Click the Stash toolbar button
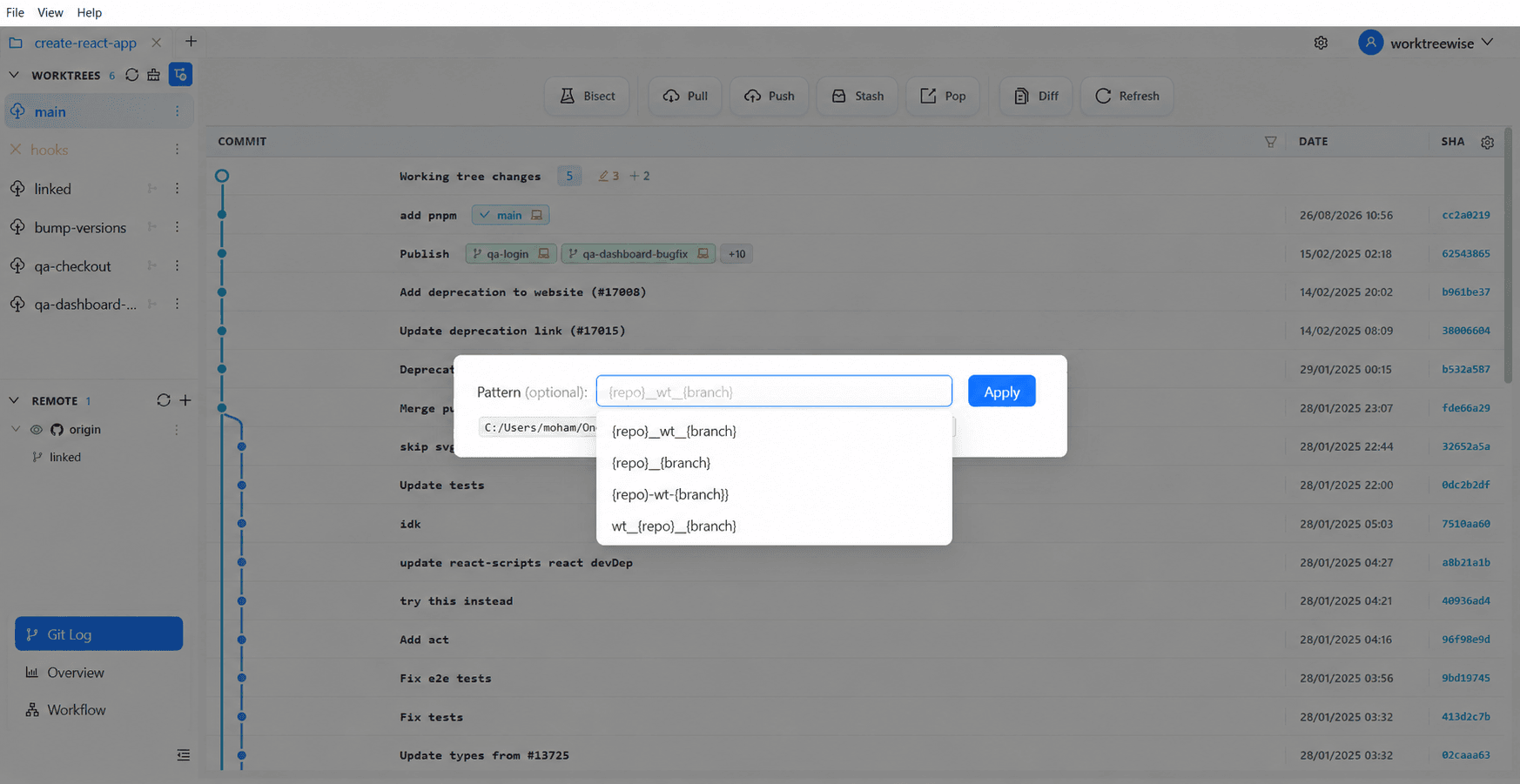Image resolution: width=1520 pixels, height=784 pixels. [x=858, y=96]
